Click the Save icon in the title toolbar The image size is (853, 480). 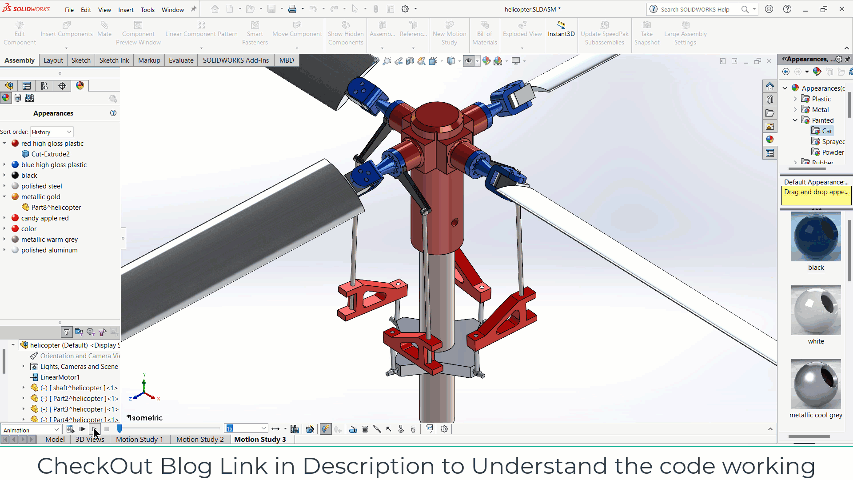coord(271,9)
